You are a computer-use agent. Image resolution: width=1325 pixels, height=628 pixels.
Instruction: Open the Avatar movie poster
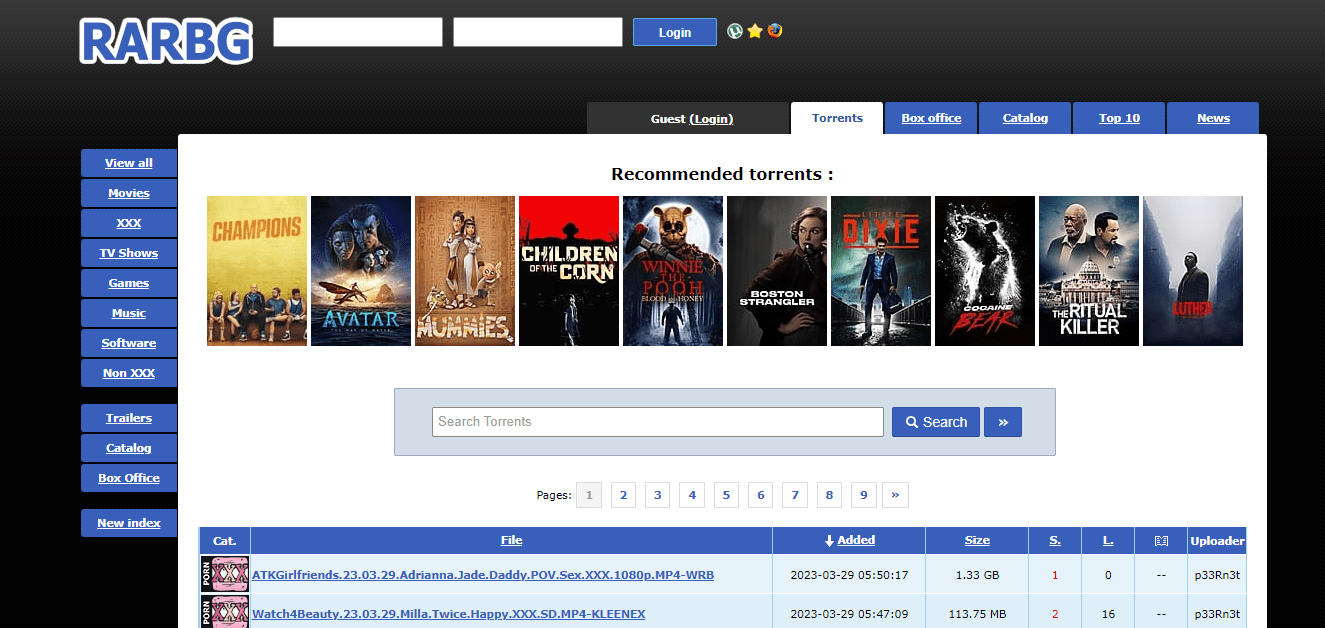pos(361,271)
